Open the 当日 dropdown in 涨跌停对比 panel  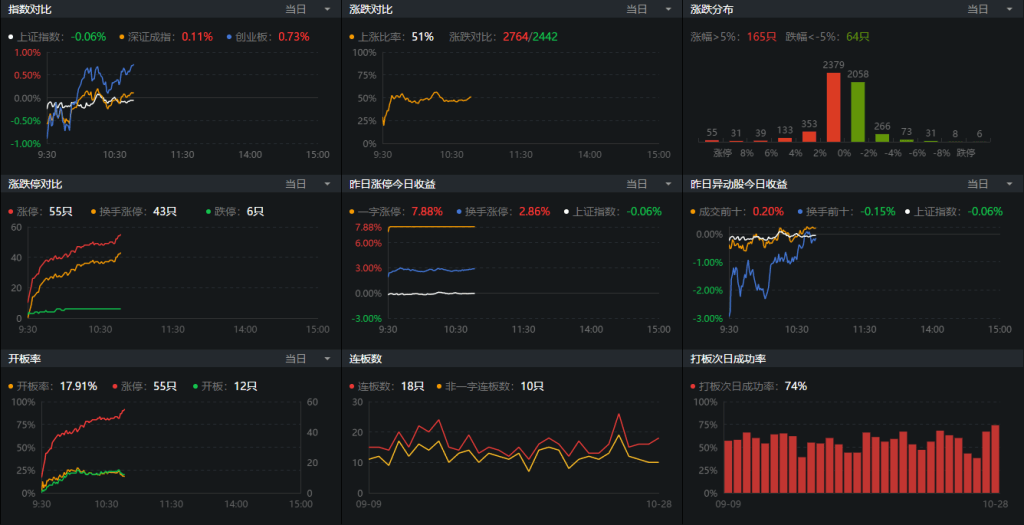pyautogui.click(x=295, y=184)
